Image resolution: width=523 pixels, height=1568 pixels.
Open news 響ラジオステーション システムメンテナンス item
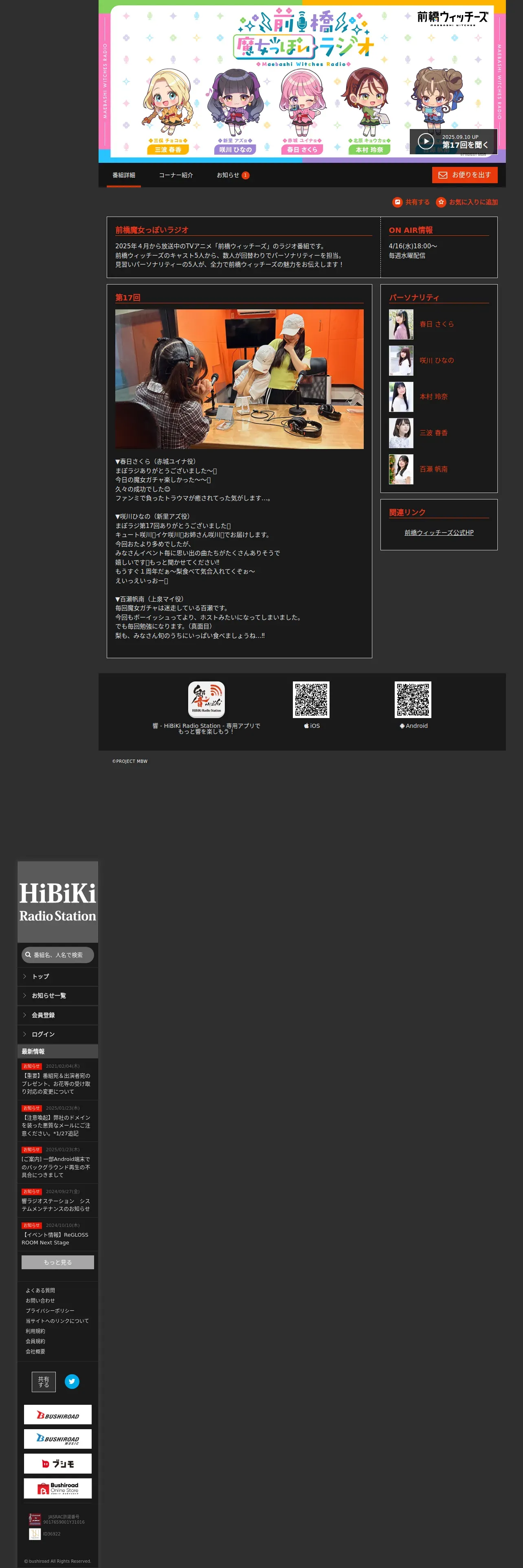(x=58, y=1200)
